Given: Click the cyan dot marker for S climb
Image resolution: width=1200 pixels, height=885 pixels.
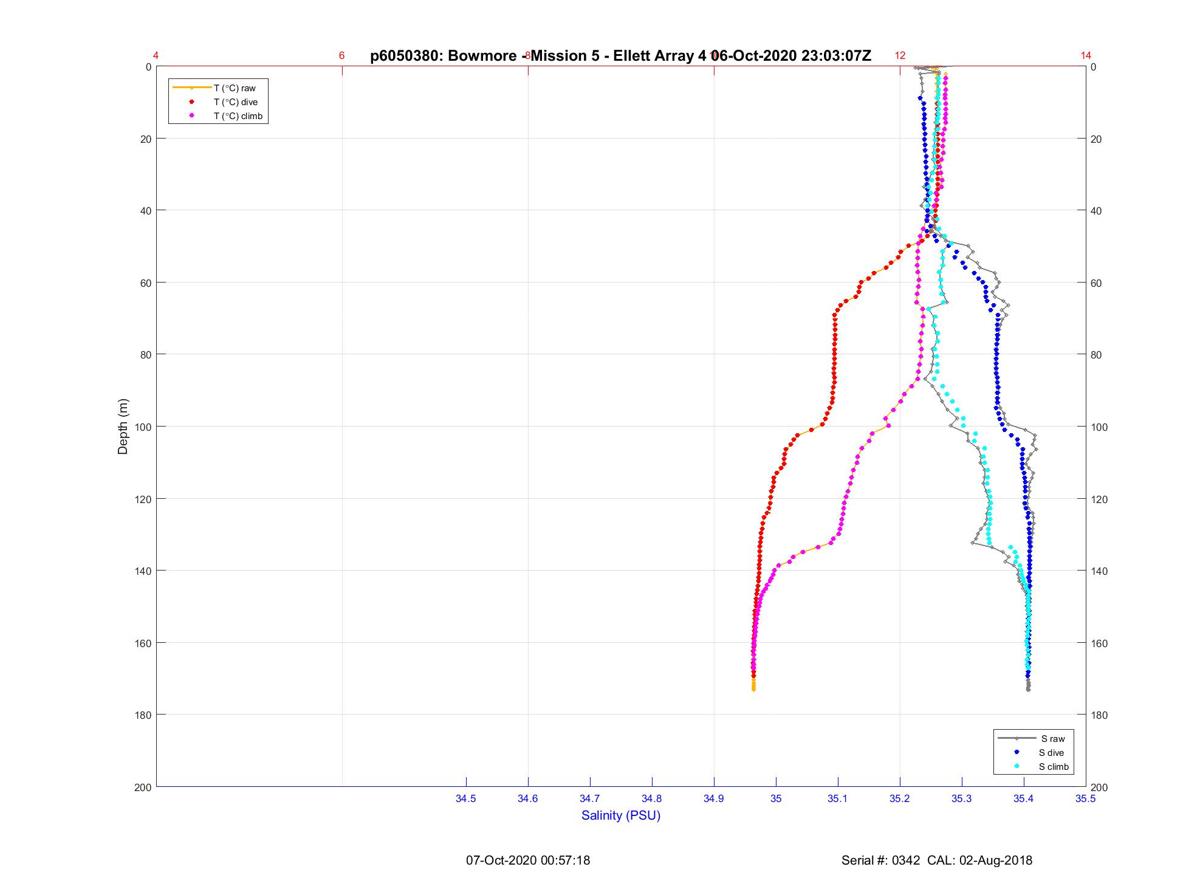Looking at the screenshot, I should pos(1017,766).
